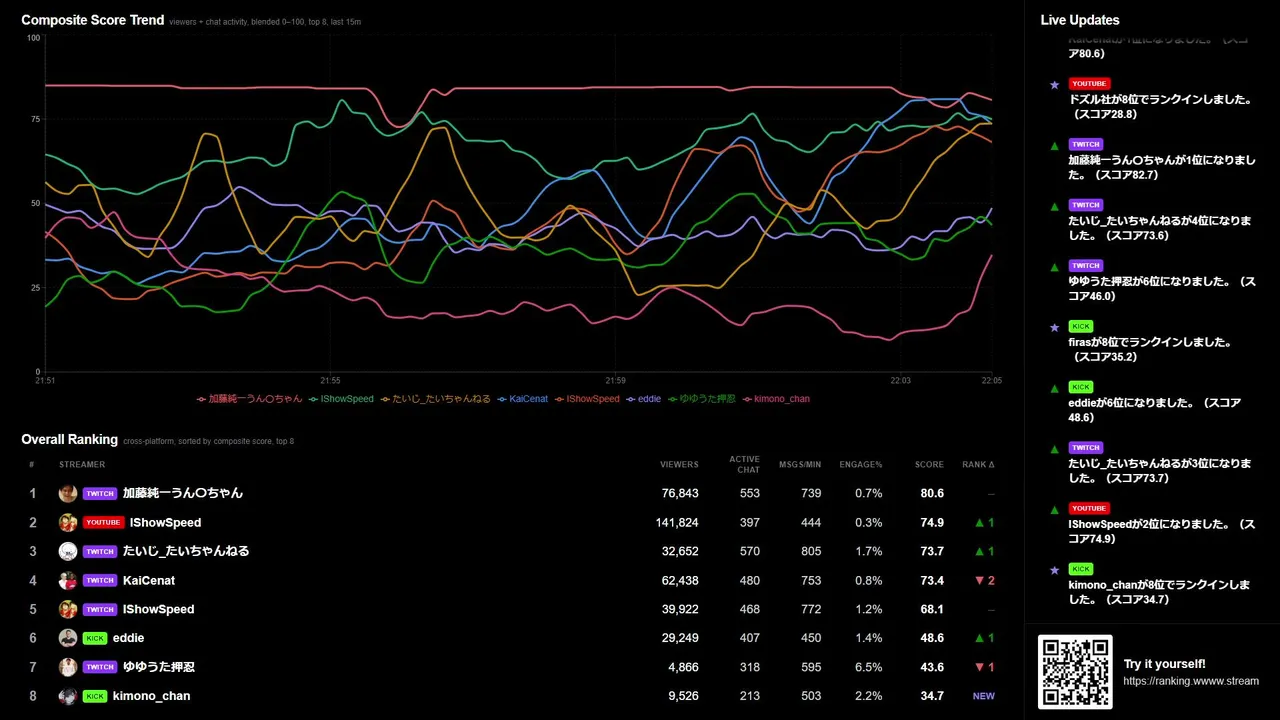The height and width of the screenshot is (720, 1280).
Task: Click the up-arrow beside the ゆゆうた押忍 6位 update
Action: pyautogui.click(x=1054, y=267)
